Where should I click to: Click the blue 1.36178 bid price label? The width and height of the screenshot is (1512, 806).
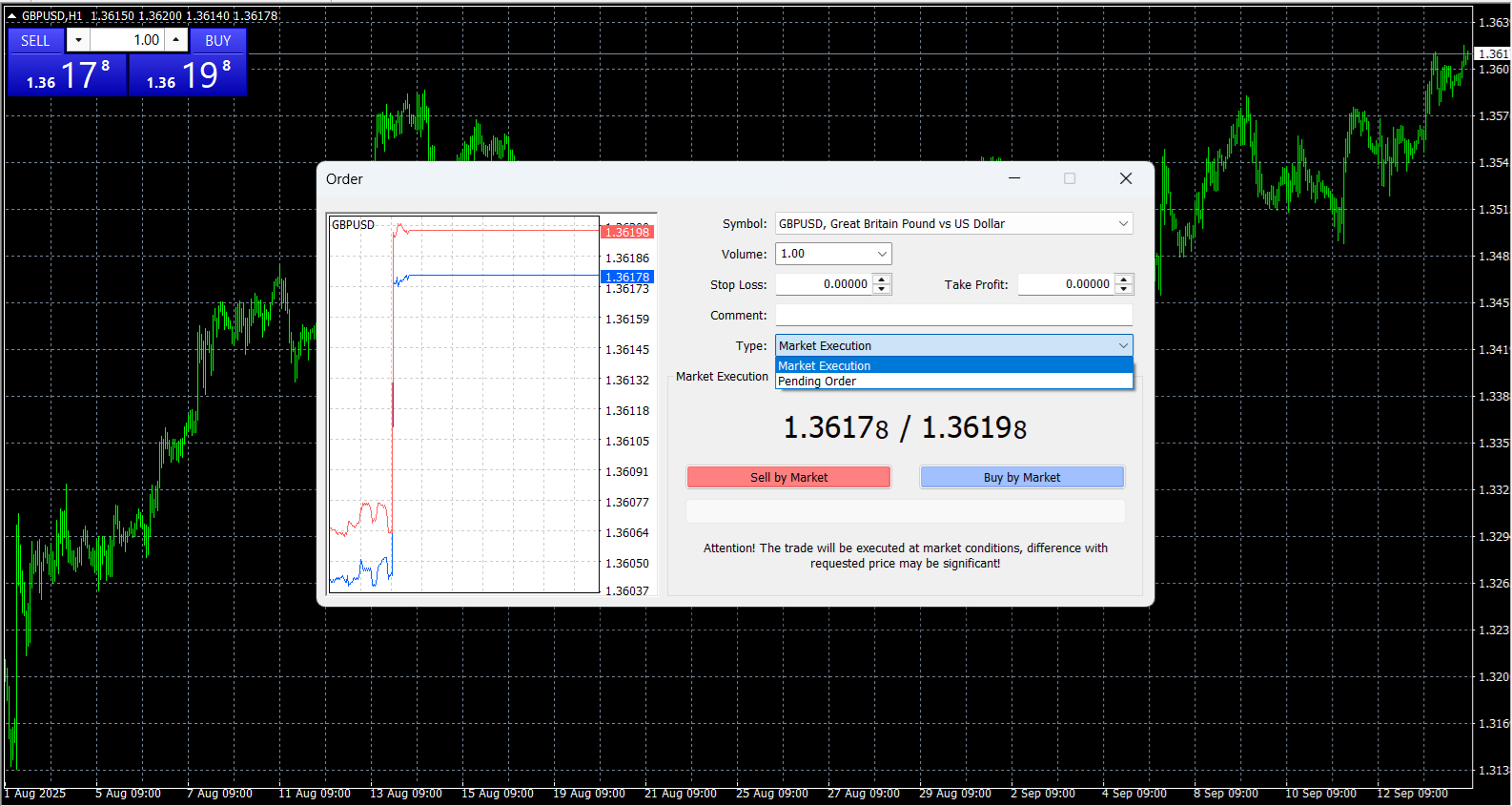pos(627,277)
